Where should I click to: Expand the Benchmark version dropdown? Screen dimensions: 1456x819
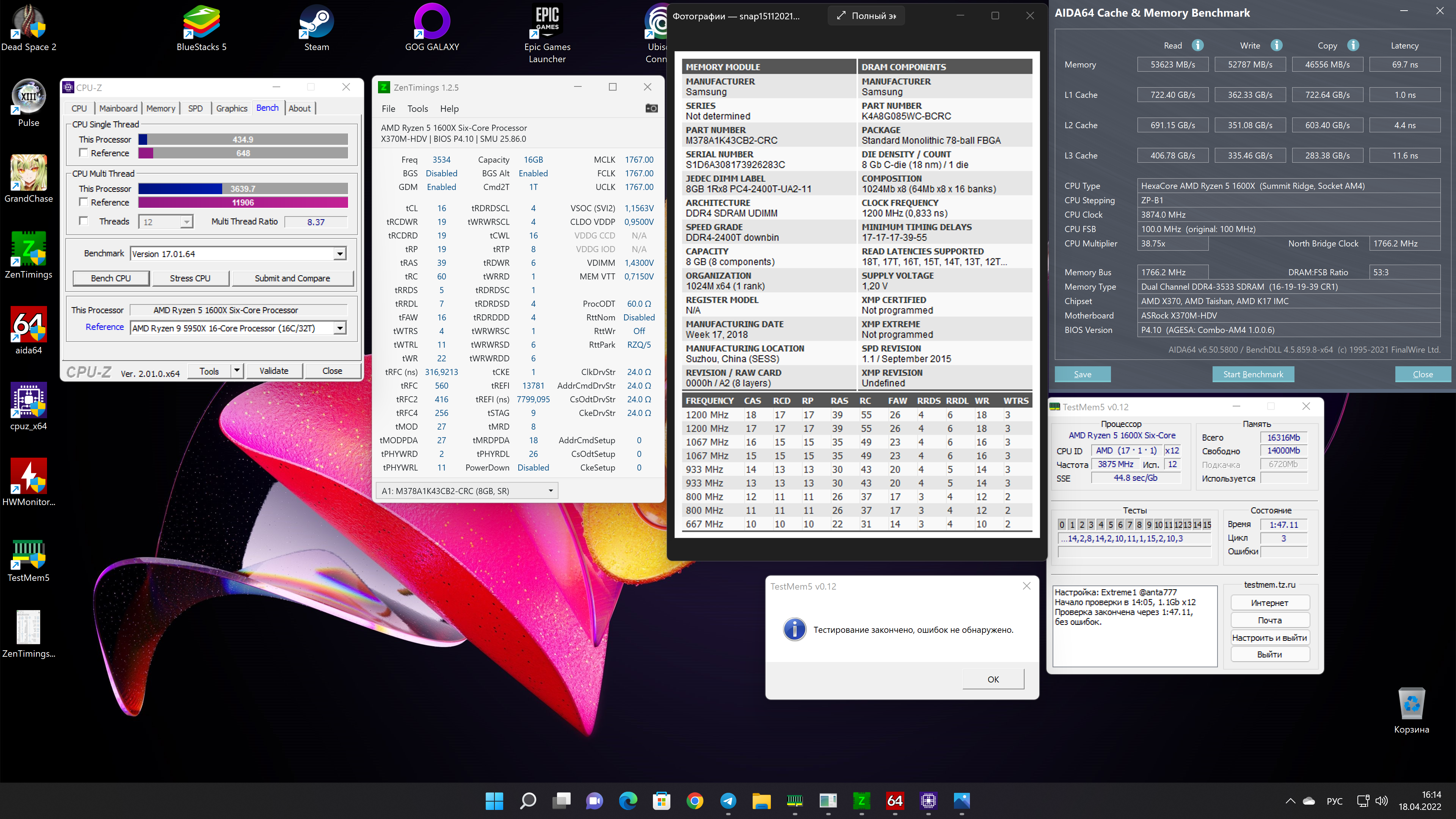coord(340,254)
